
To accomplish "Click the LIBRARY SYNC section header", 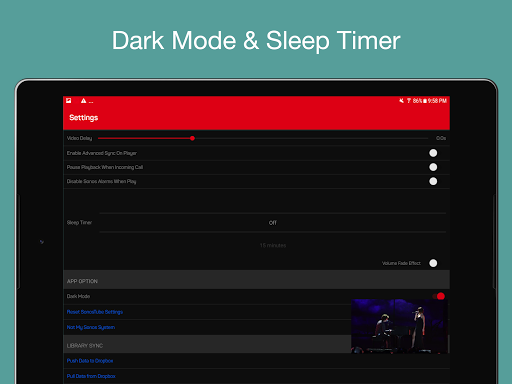I will [207, 344].
